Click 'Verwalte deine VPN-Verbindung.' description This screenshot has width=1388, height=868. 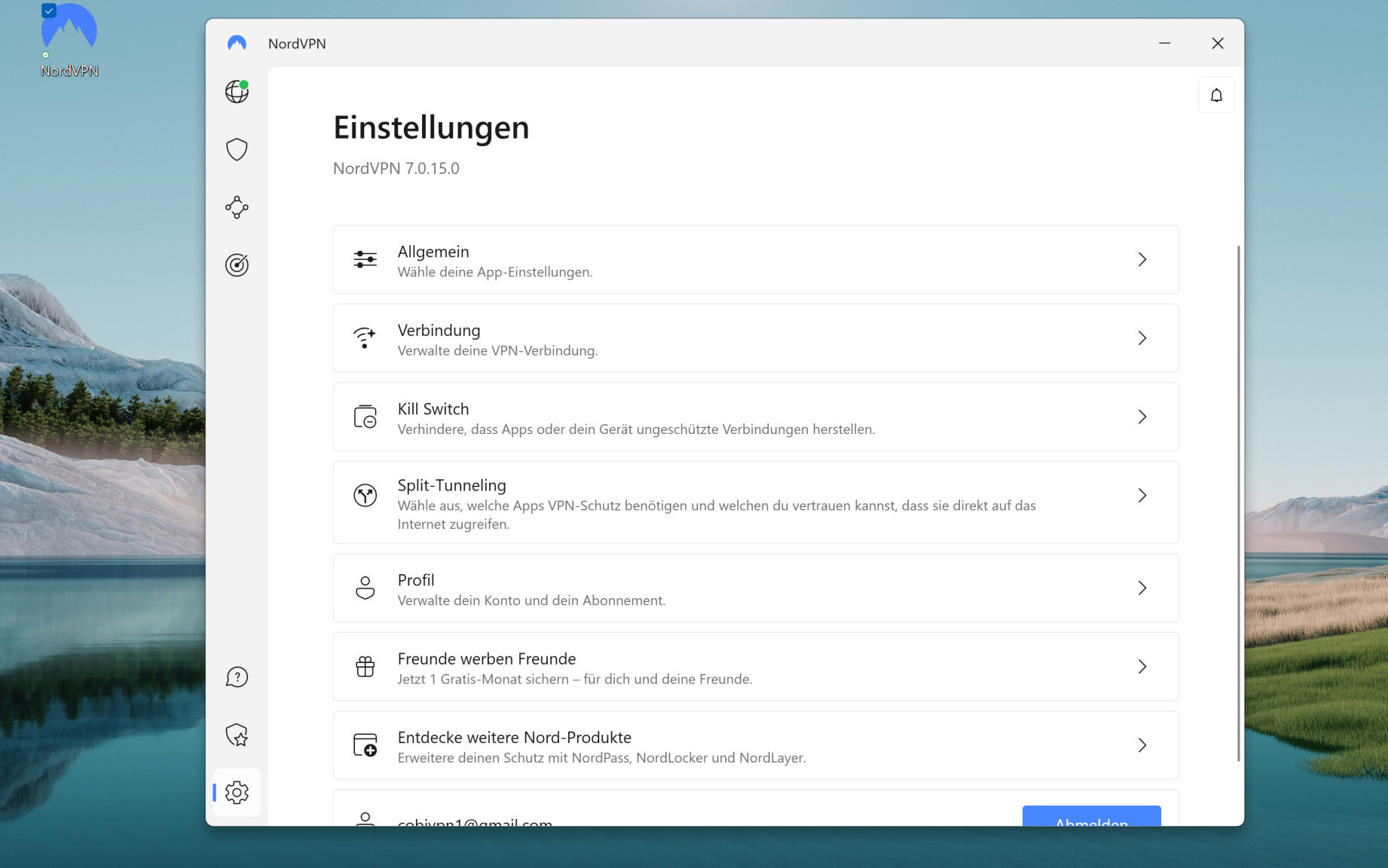coord(497,350)
